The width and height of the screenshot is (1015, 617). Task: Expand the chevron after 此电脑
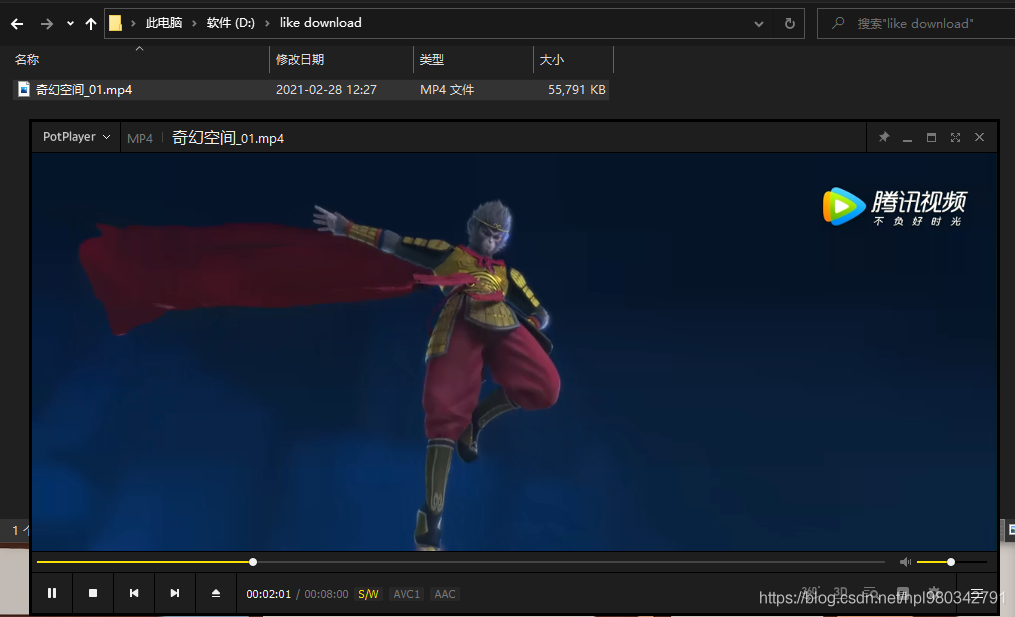click(x=194, y=23)
